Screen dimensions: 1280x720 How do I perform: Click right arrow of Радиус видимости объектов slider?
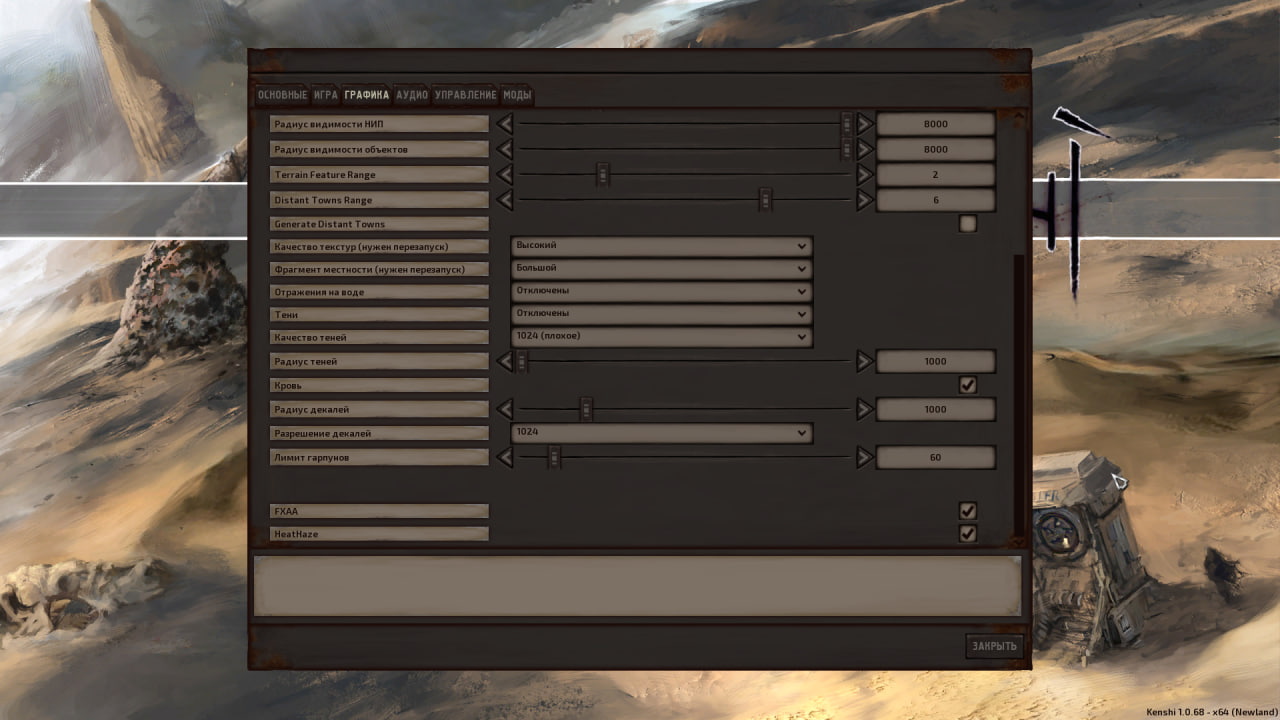coord(865,149)
